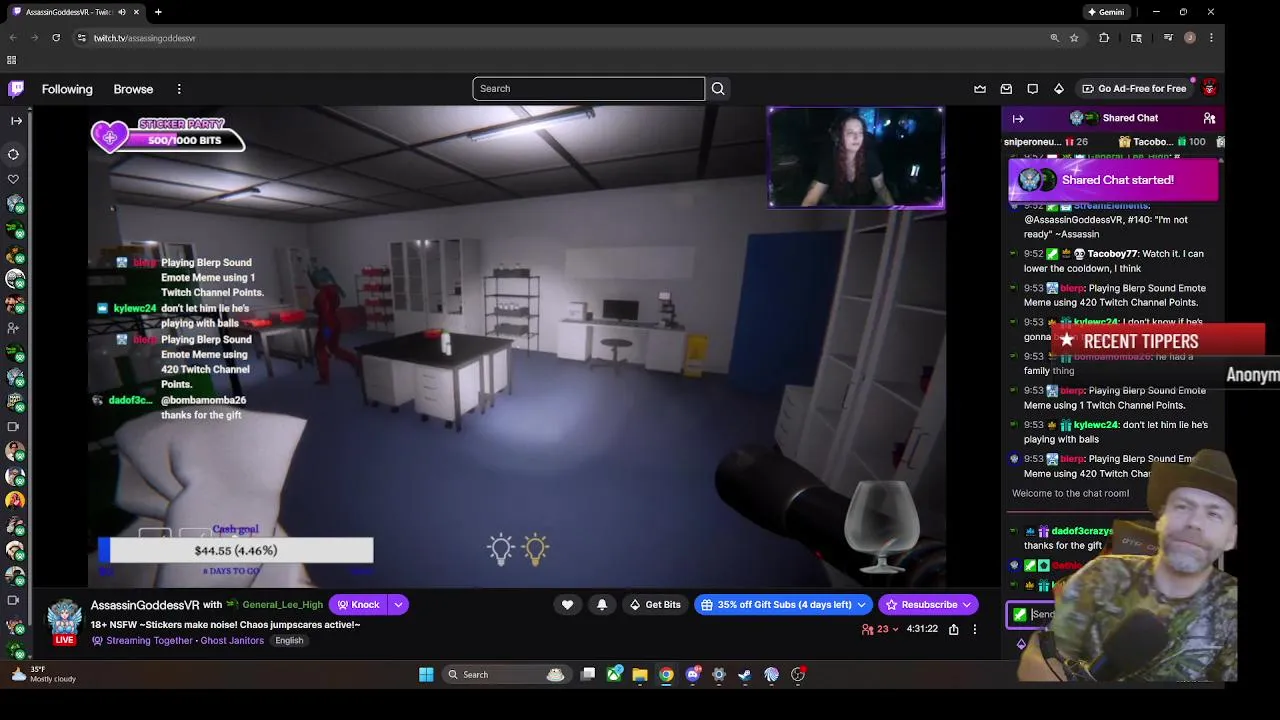Open Chrome three-dot menu

1211,38
